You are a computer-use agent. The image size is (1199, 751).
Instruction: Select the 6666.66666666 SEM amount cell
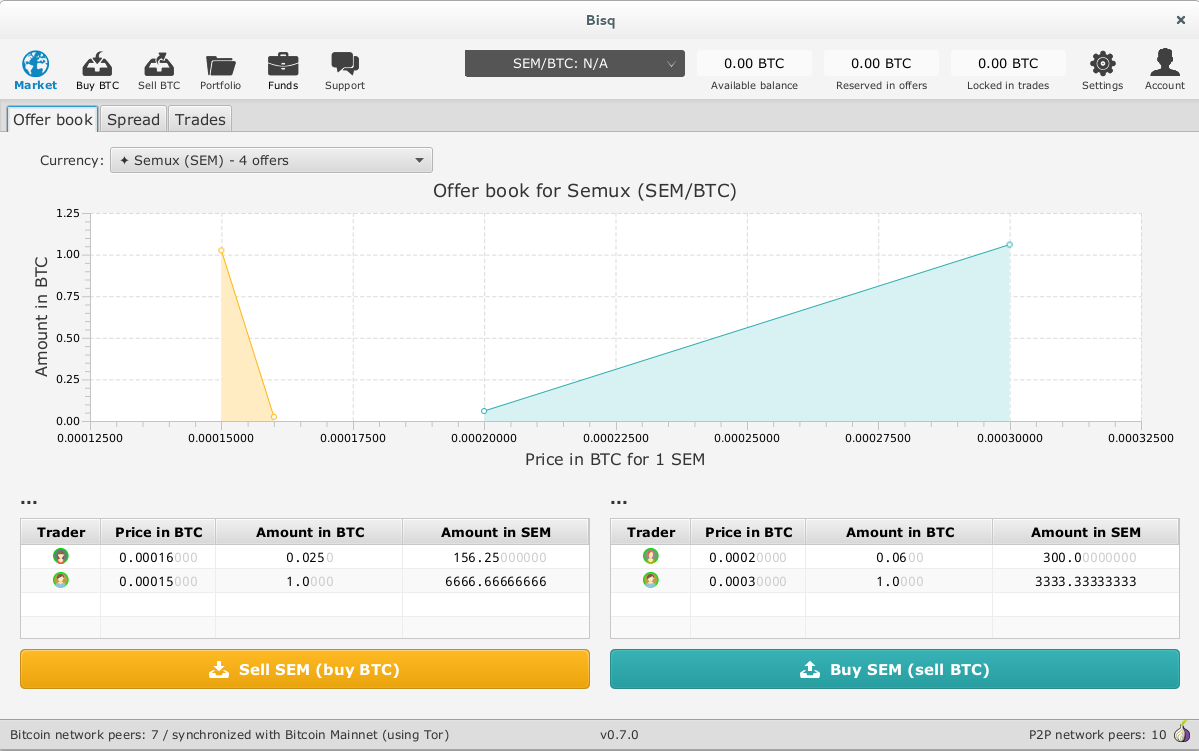(496, 581)
